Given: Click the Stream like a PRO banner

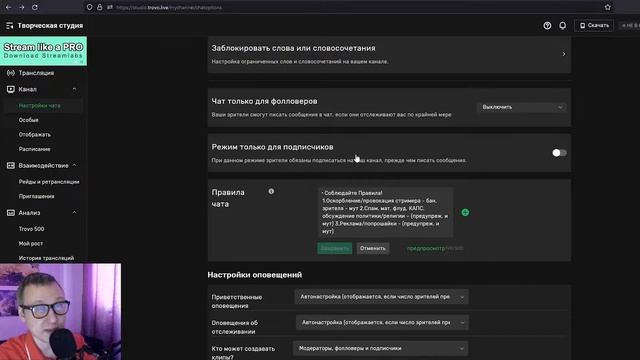Looking at the screenshot, I should point(43,51).
